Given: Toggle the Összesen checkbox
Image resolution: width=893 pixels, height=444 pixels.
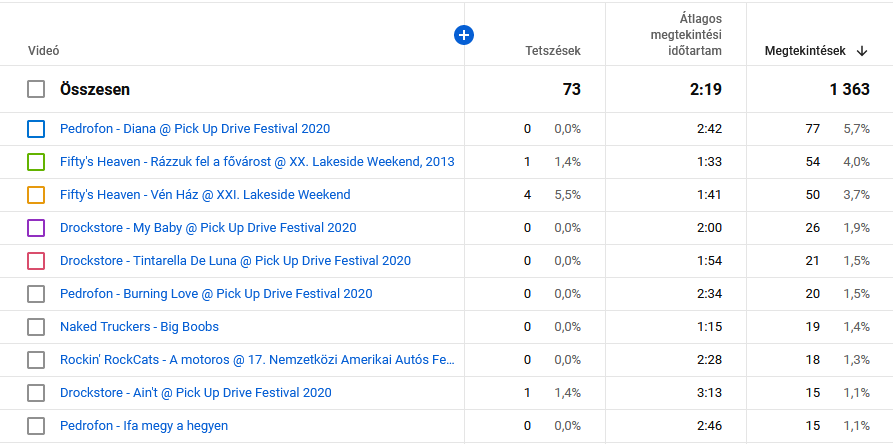Looking at the screenshot, I should tap(36, 90).
